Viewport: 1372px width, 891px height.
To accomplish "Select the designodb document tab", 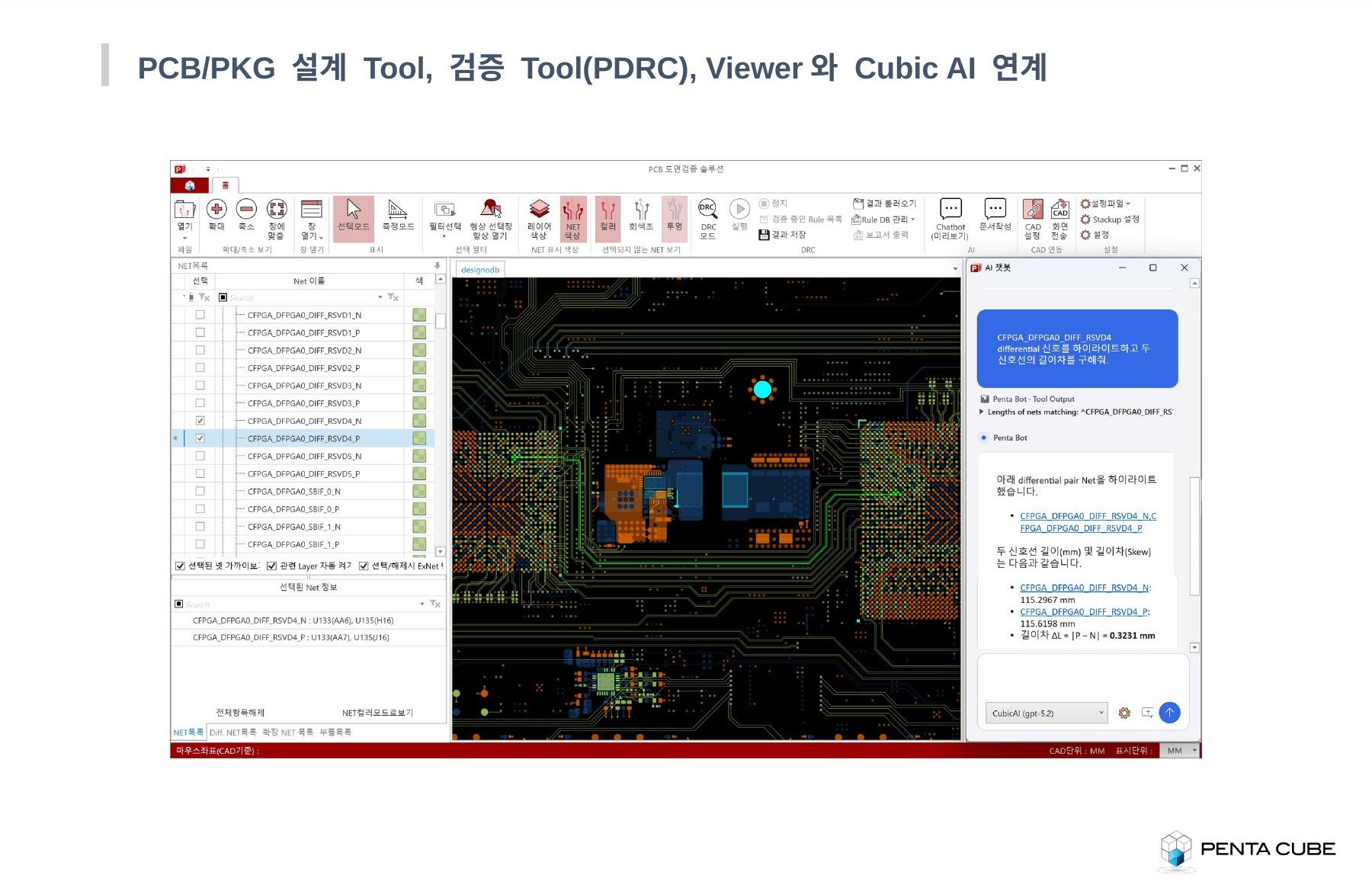I will pyautogui.click(x=480, y=270).
